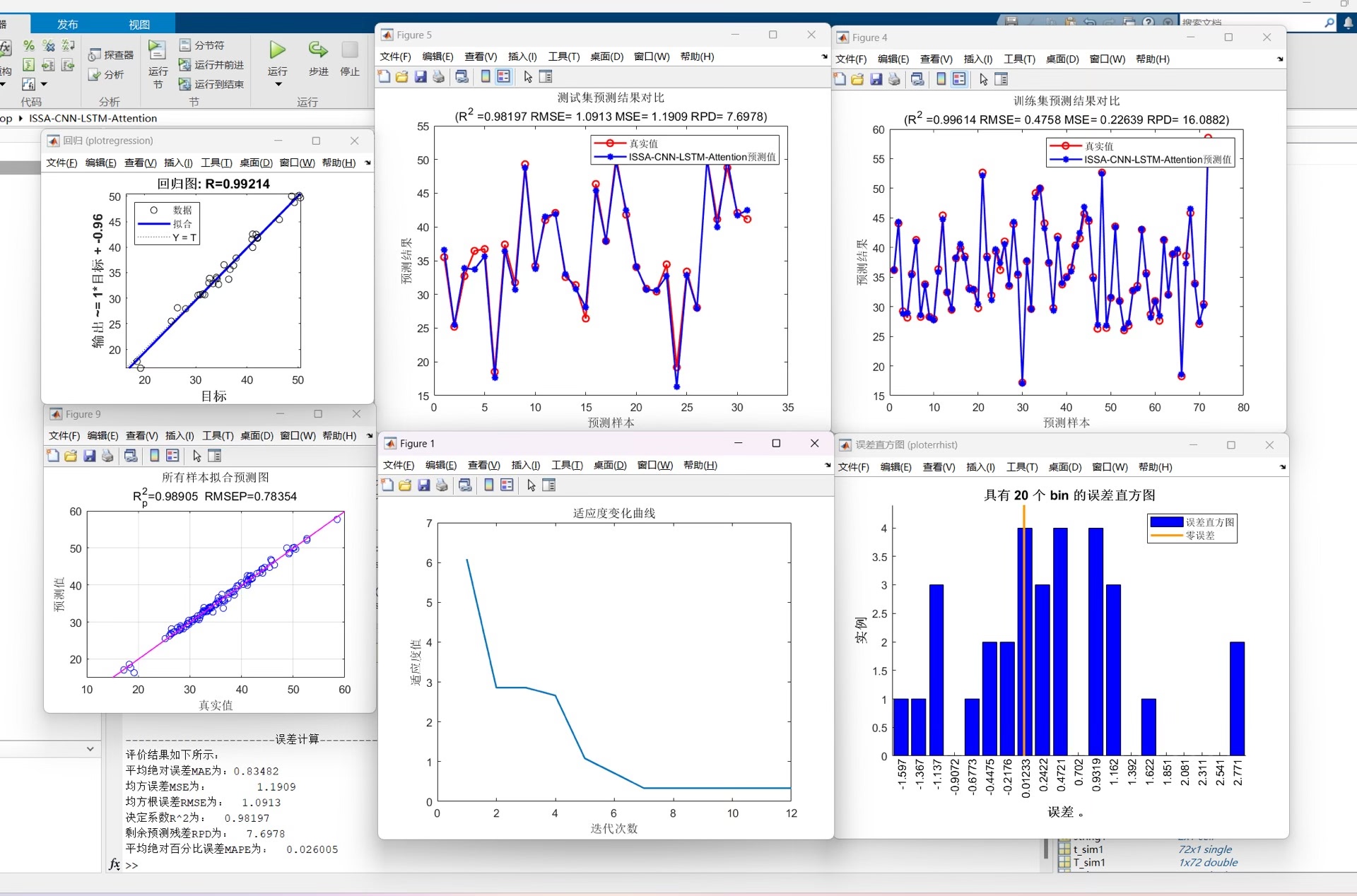The width and height of the screenshot is (1357, 896).
Task: Open file icon in Figure 1 toolbar
Action: point(405,485)
